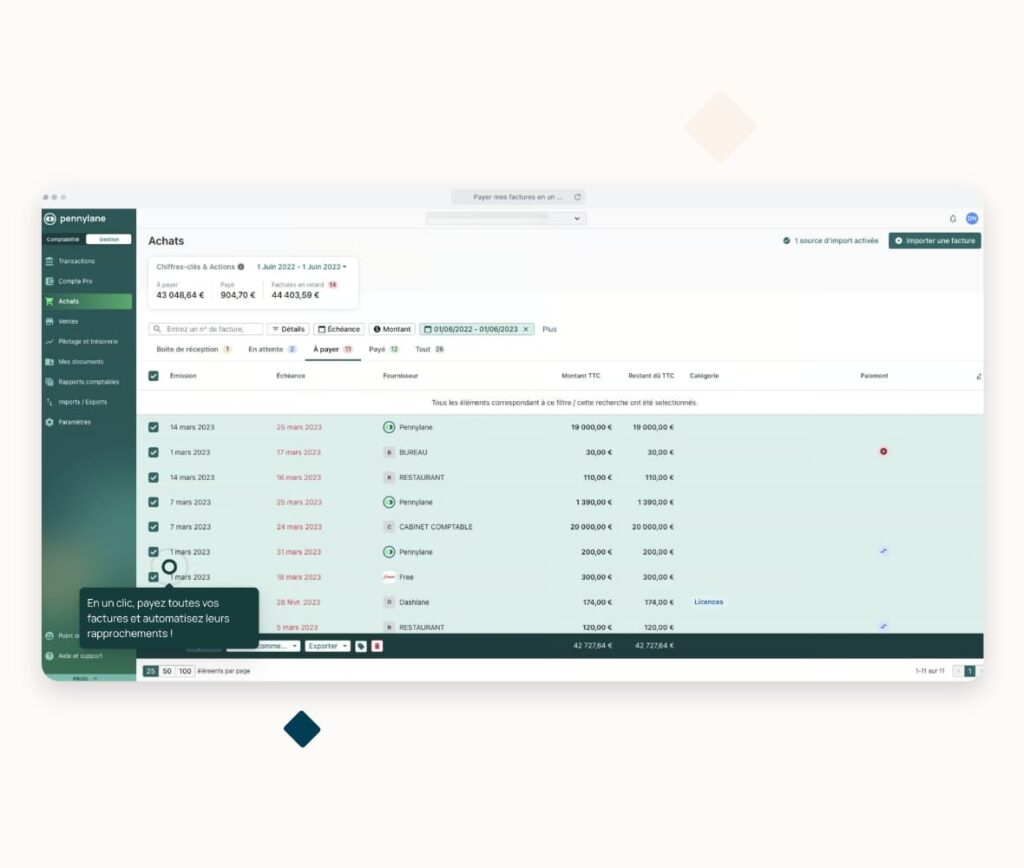This screenshot has height=868, width=1024.
Task: Click the Chiffres-clés info icon
Action: coord(241,267)
